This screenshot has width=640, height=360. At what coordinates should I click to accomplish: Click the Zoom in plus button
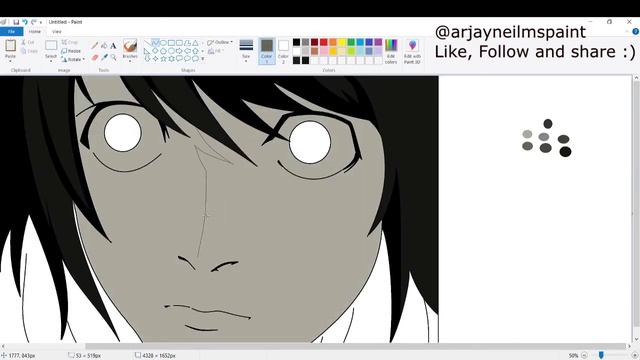[635, 356]
